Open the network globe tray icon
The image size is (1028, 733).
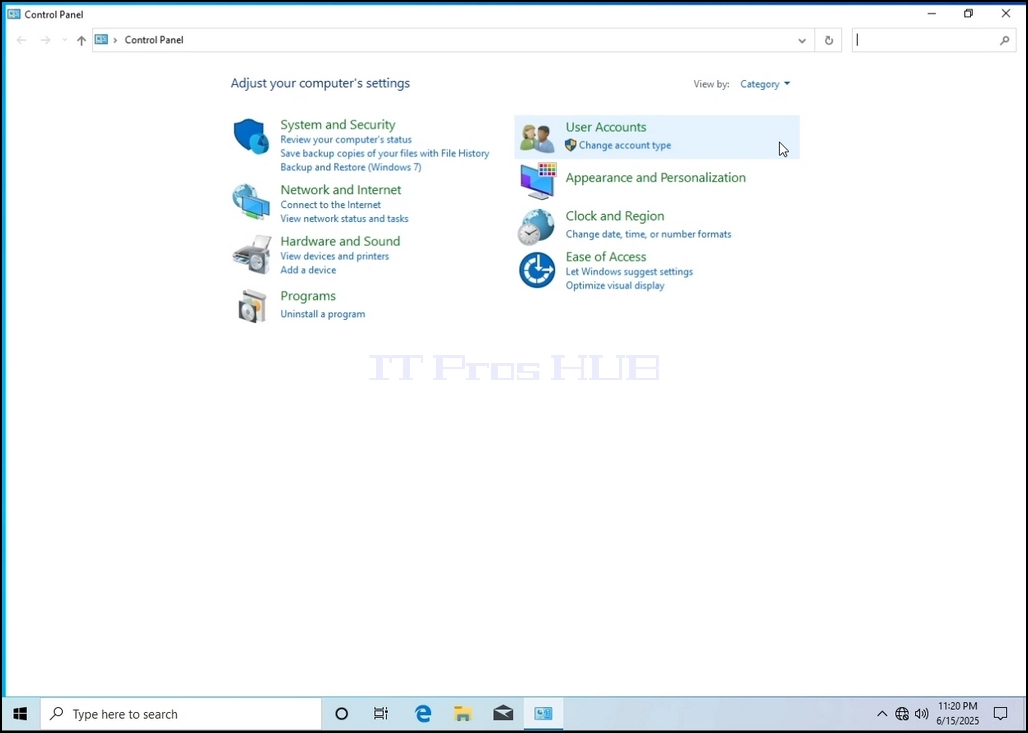902,714
